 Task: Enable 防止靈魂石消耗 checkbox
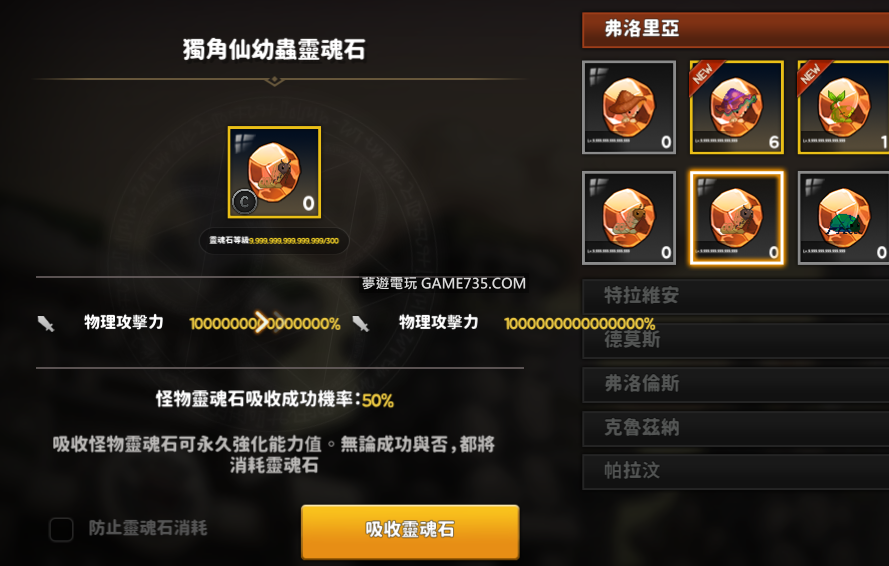click(x=61, y=529)
